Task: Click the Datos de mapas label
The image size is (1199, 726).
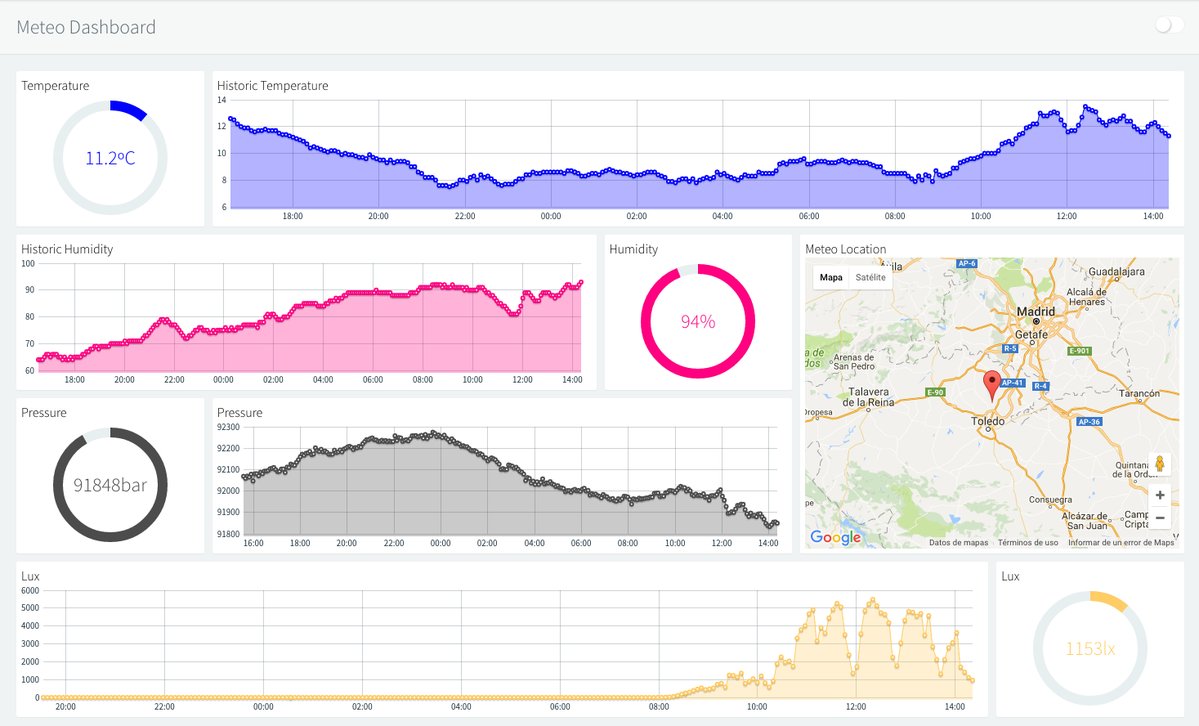Action: pos(958,543)
